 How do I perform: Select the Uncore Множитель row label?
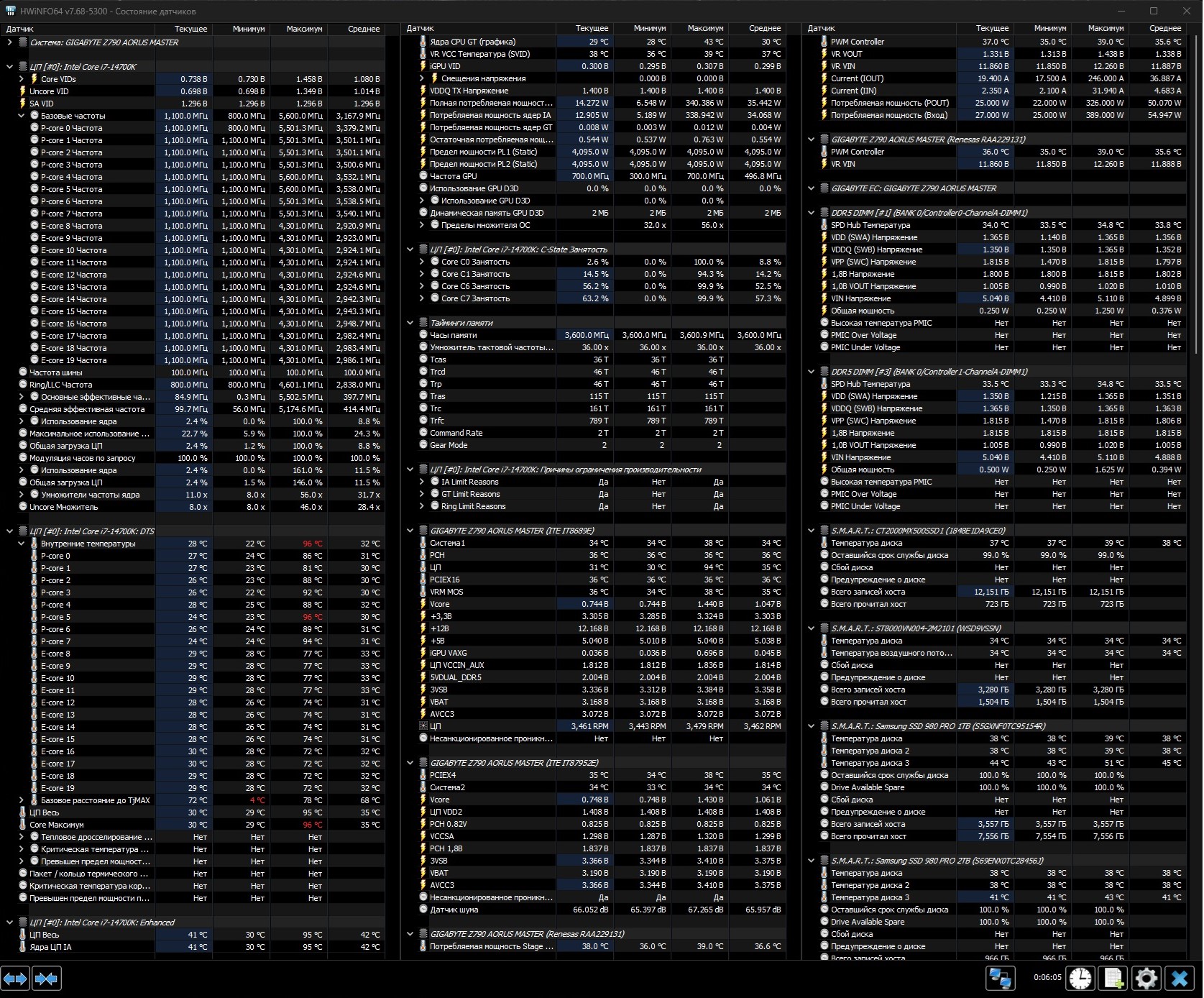63,507
